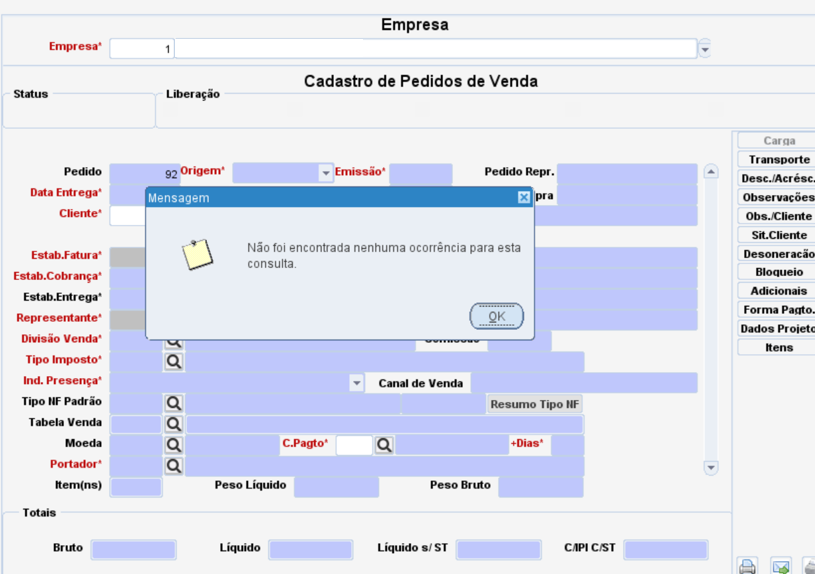The width and height of the screenshot is (815, 574).
Task: Open the Transporte side button
Action: (779, 160)
